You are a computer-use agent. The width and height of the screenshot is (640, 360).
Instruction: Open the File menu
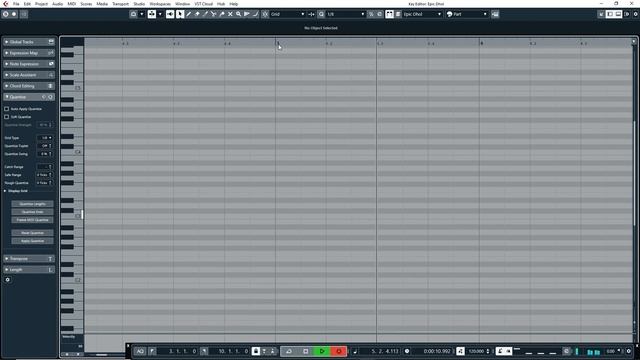[16, 4]
